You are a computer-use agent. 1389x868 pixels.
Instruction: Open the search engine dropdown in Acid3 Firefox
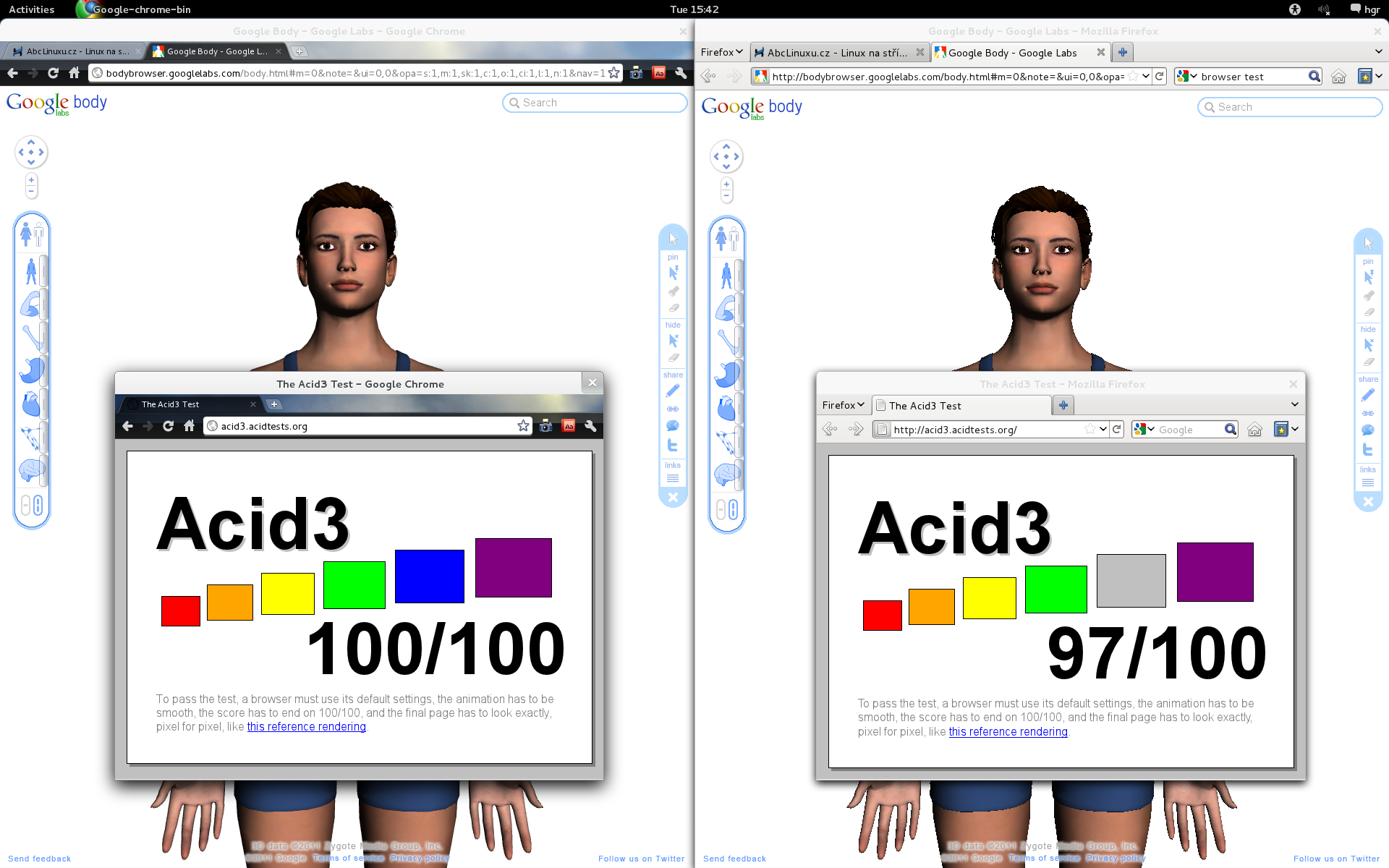pos(1144,430)
